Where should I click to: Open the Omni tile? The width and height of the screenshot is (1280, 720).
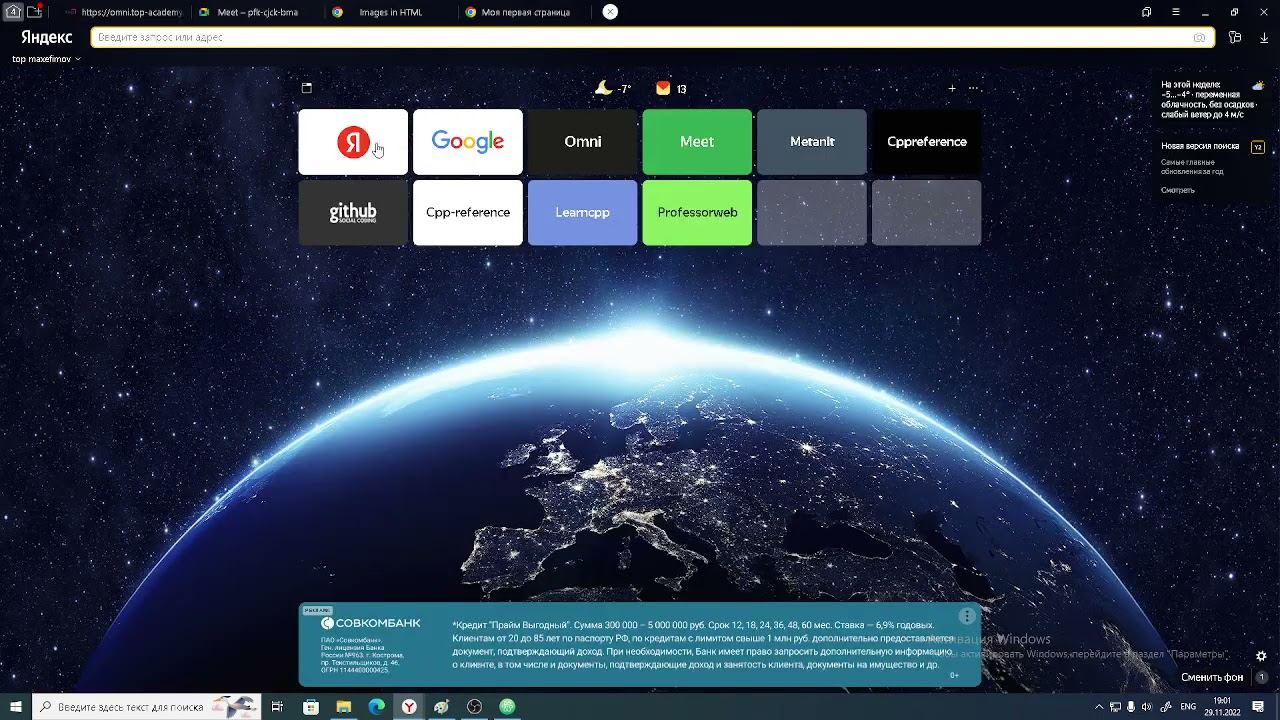coord(582,142)
